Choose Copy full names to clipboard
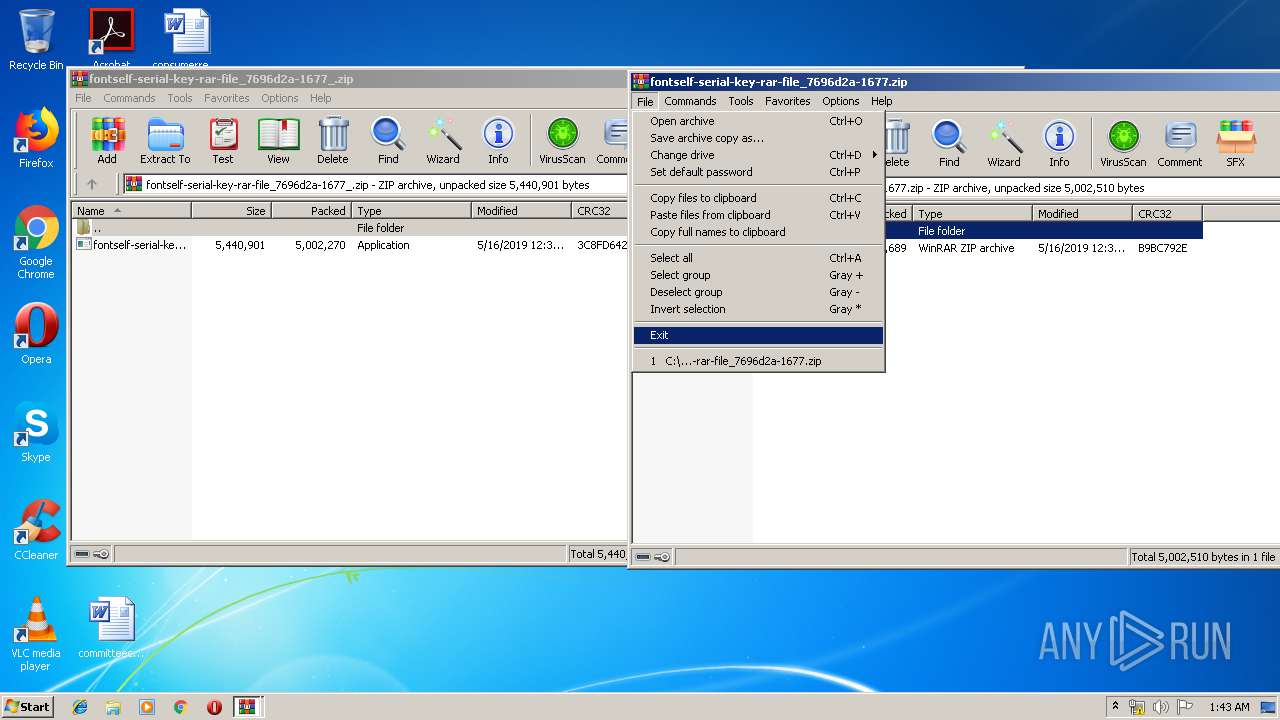The width and height of the screenshot is (1280, 720). [x=759, y=232]
